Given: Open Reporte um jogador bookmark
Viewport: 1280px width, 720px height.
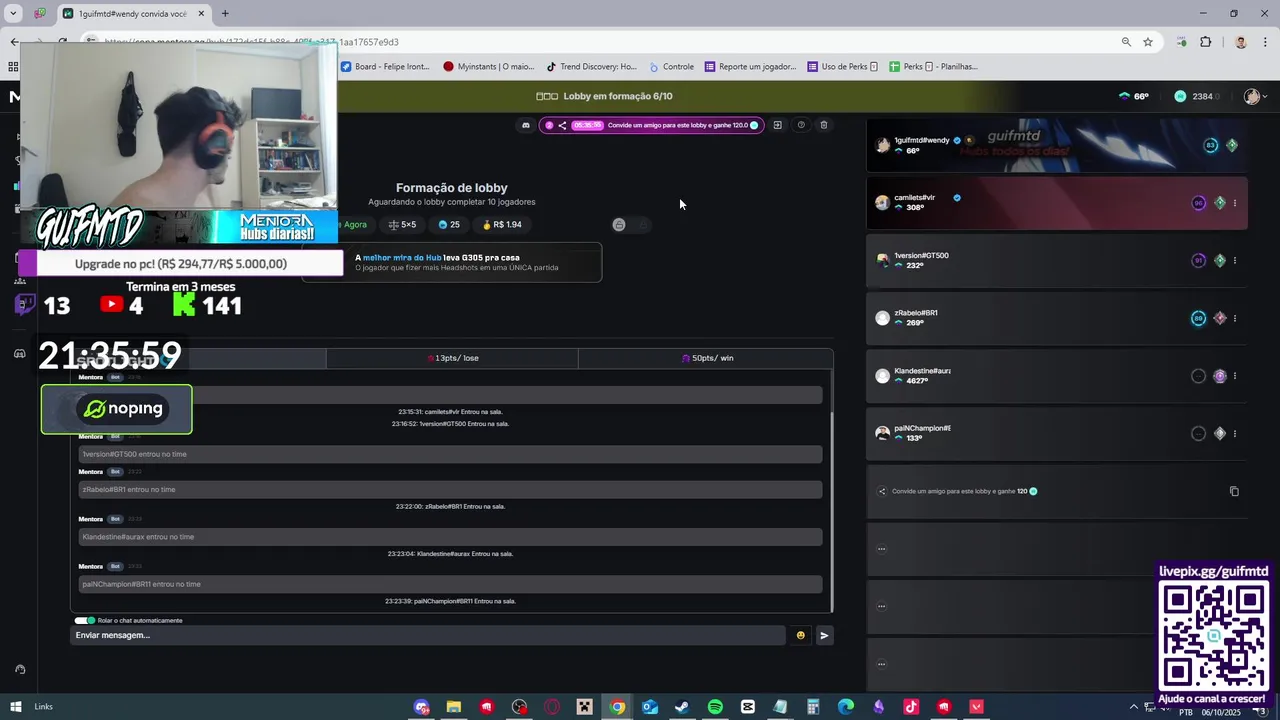Looking at the screenshot, I should pos(750,67).
